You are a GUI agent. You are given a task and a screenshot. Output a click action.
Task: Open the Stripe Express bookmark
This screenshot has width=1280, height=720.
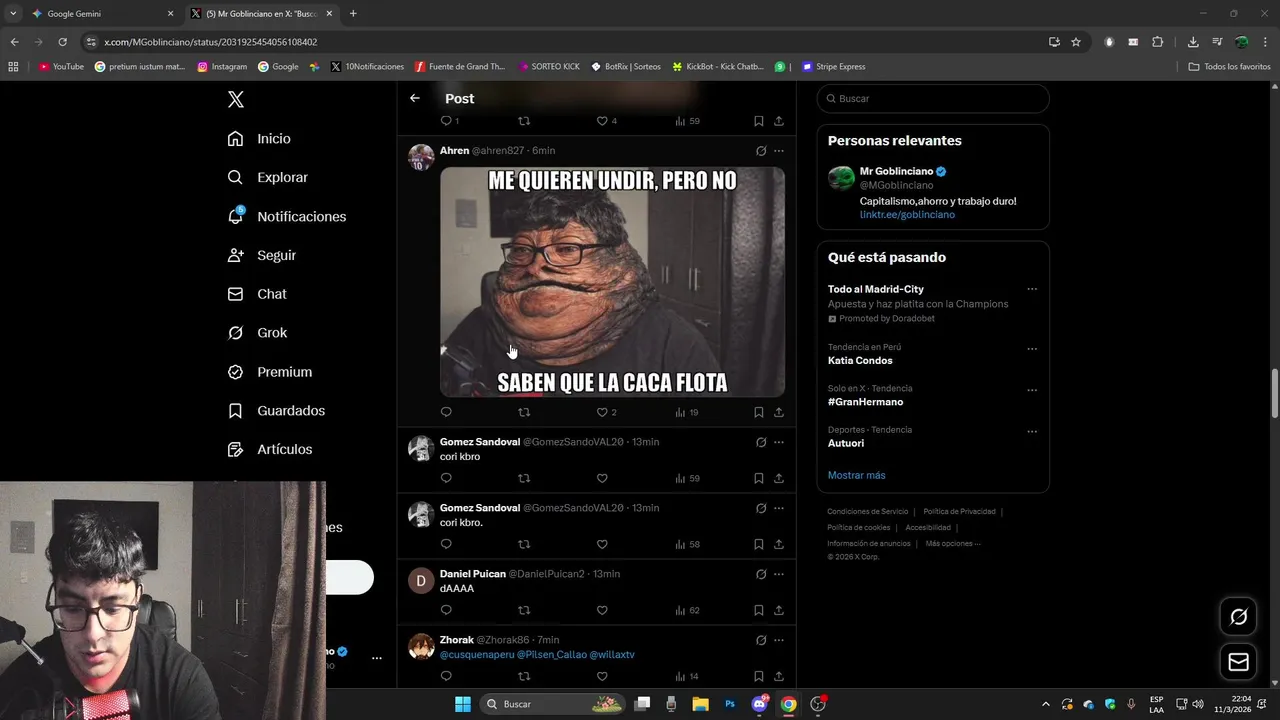coord(835,67)
